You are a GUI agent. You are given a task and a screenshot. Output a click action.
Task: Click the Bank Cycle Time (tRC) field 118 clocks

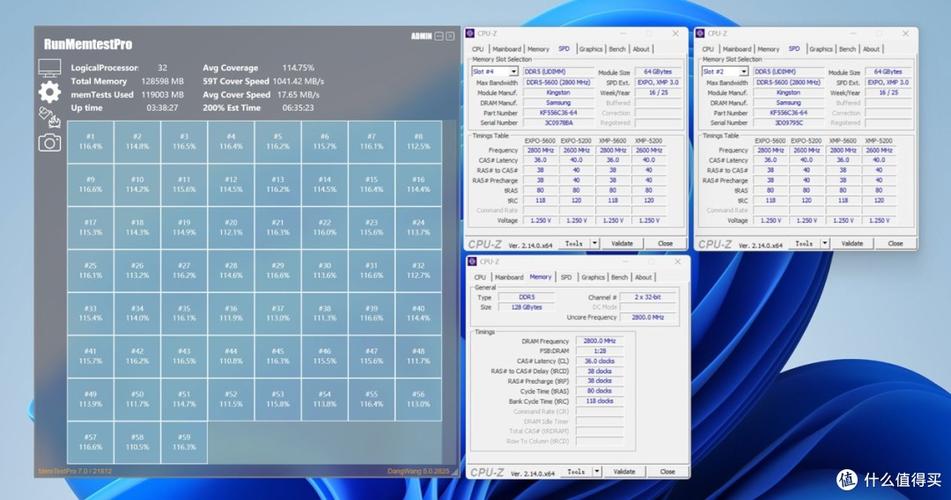point(600,401)
